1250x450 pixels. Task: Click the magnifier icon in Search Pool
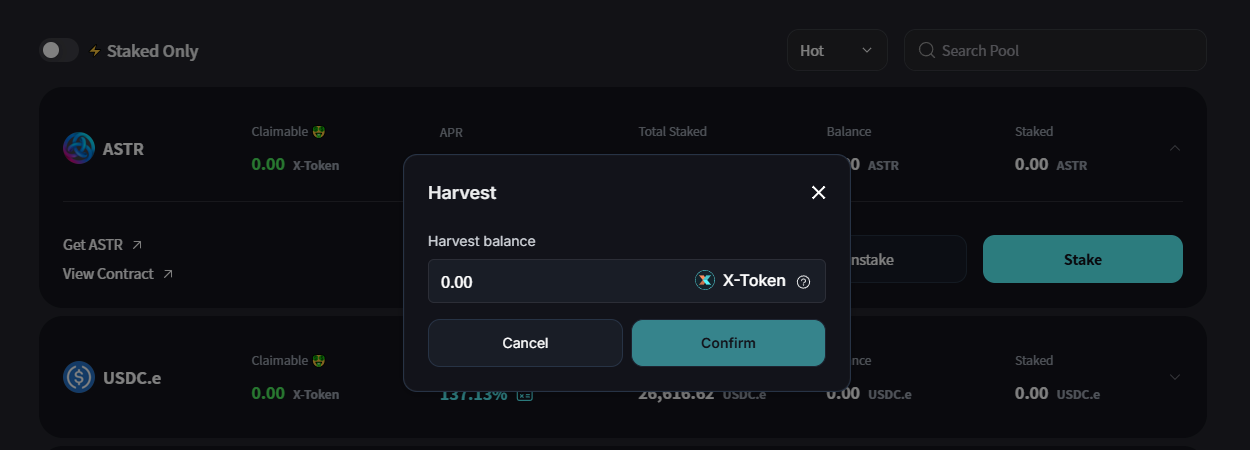point(927,50)
